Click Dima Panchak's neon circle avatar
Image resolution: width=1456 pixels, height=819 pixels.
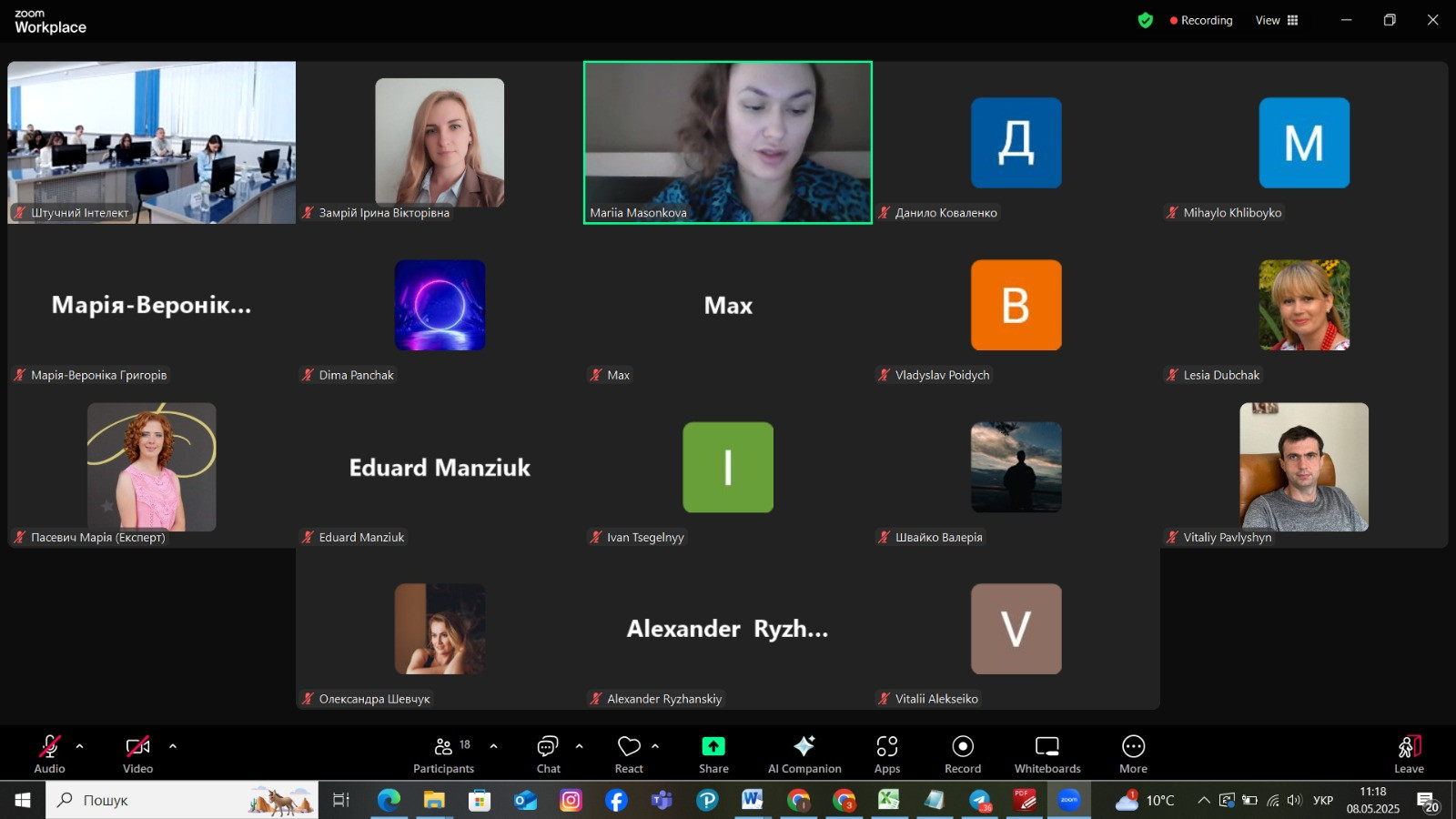pos(440,305)
